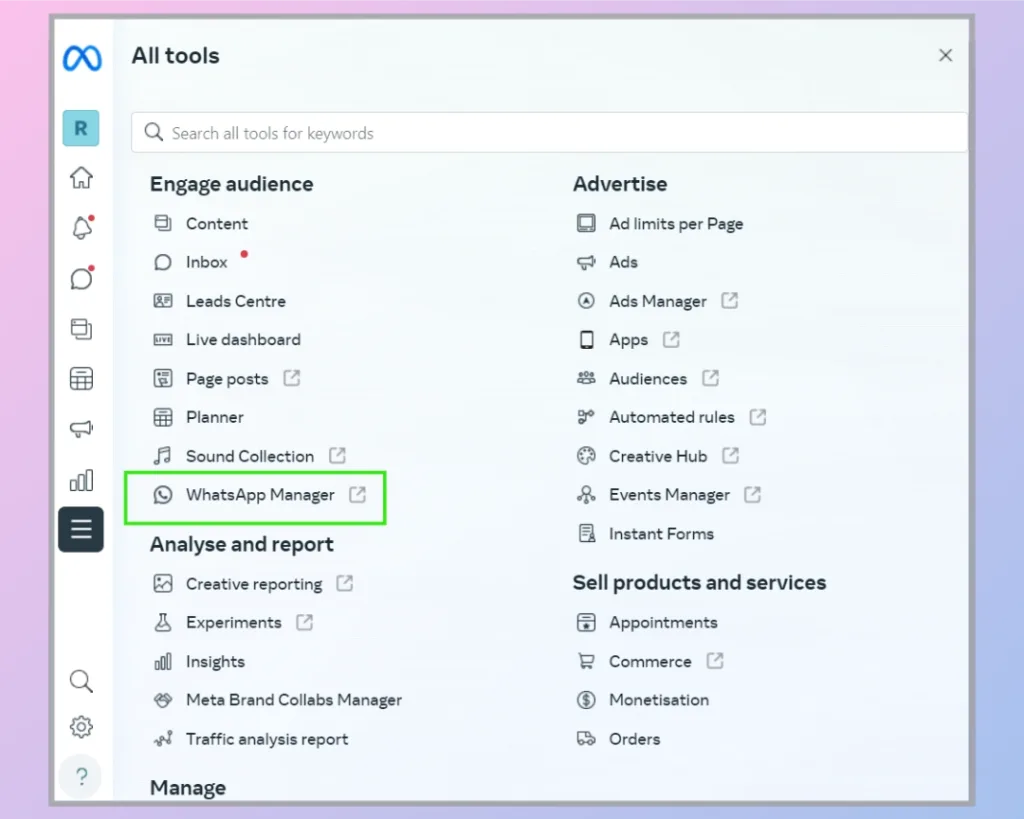Open Commerce tool

click(x=650, y=662)
